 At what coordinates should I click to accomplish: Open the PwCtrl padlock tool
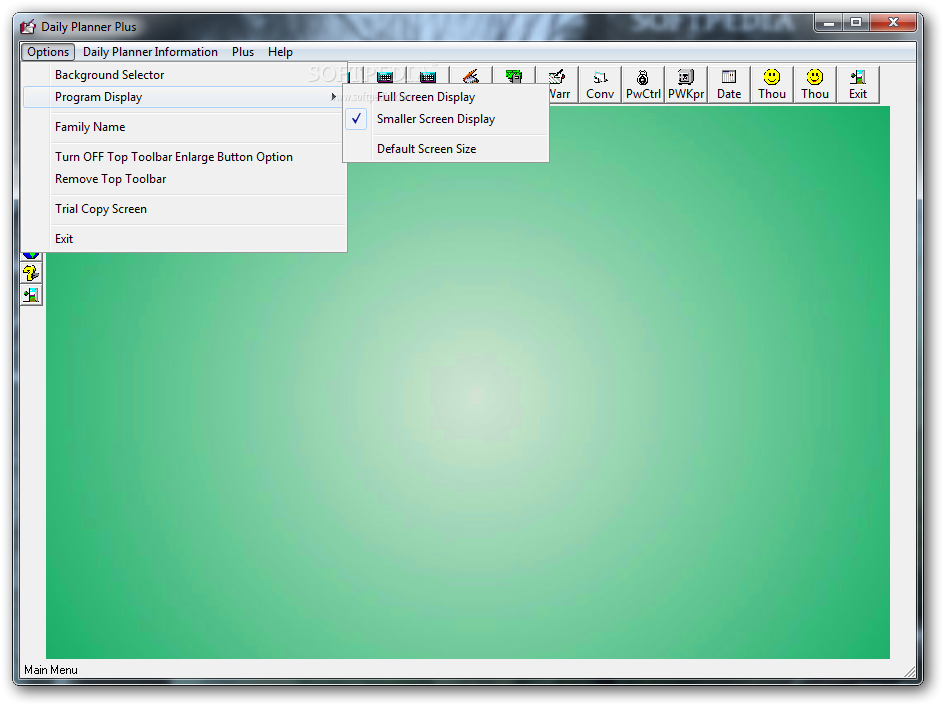pos(643,85)
